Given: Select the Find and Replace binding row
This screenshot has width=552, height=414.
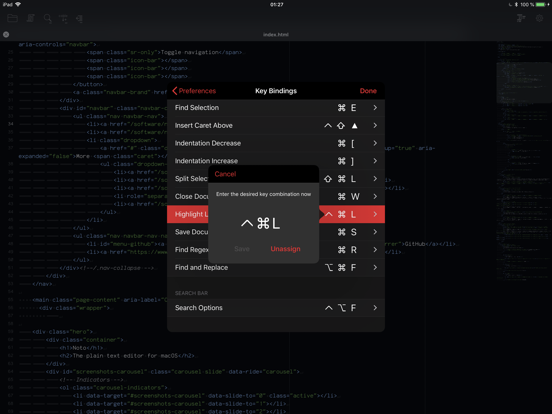Looking at the screenshot, I should click(x=276, y=268).
